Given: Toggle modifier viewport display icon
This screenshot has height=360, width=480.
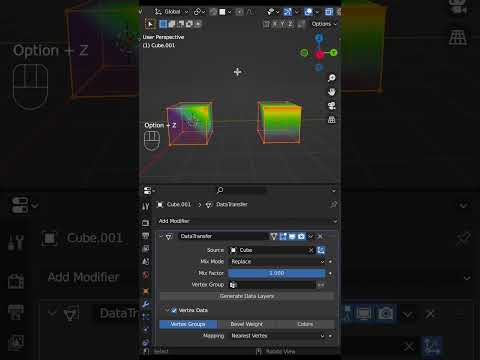Looking at the screenshot, I should (292, 236).
